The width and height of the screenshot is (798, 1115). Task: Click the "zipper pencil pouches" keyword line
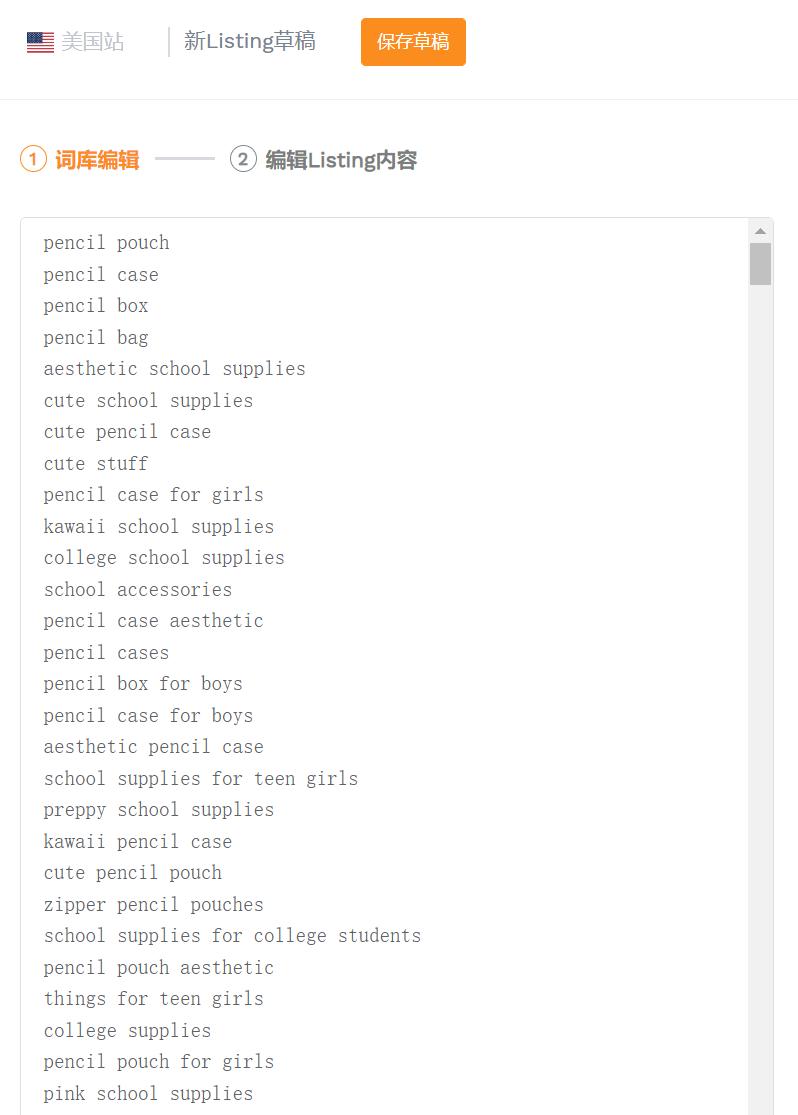(153, 905)
